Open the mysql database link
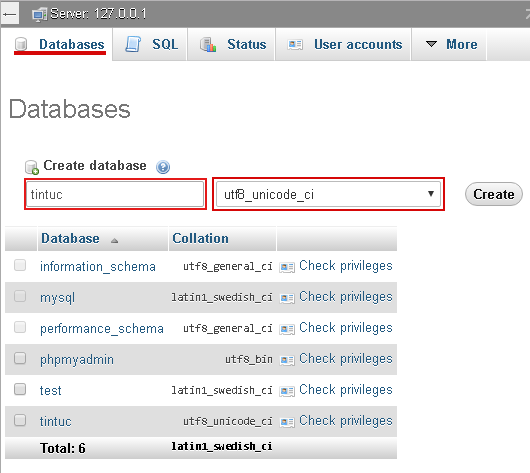Image resolution: width=530 pixels, height=473 pixels. [57, 298]
